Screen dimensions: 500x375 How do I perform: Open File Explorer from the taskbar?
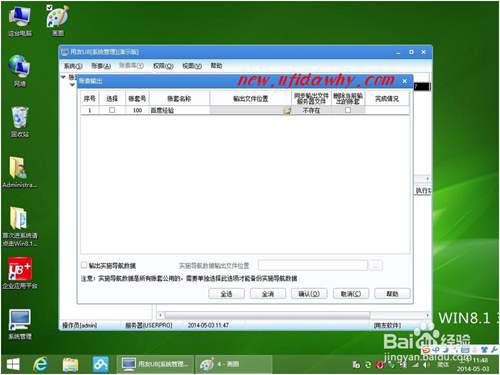(x=70, y=364)
